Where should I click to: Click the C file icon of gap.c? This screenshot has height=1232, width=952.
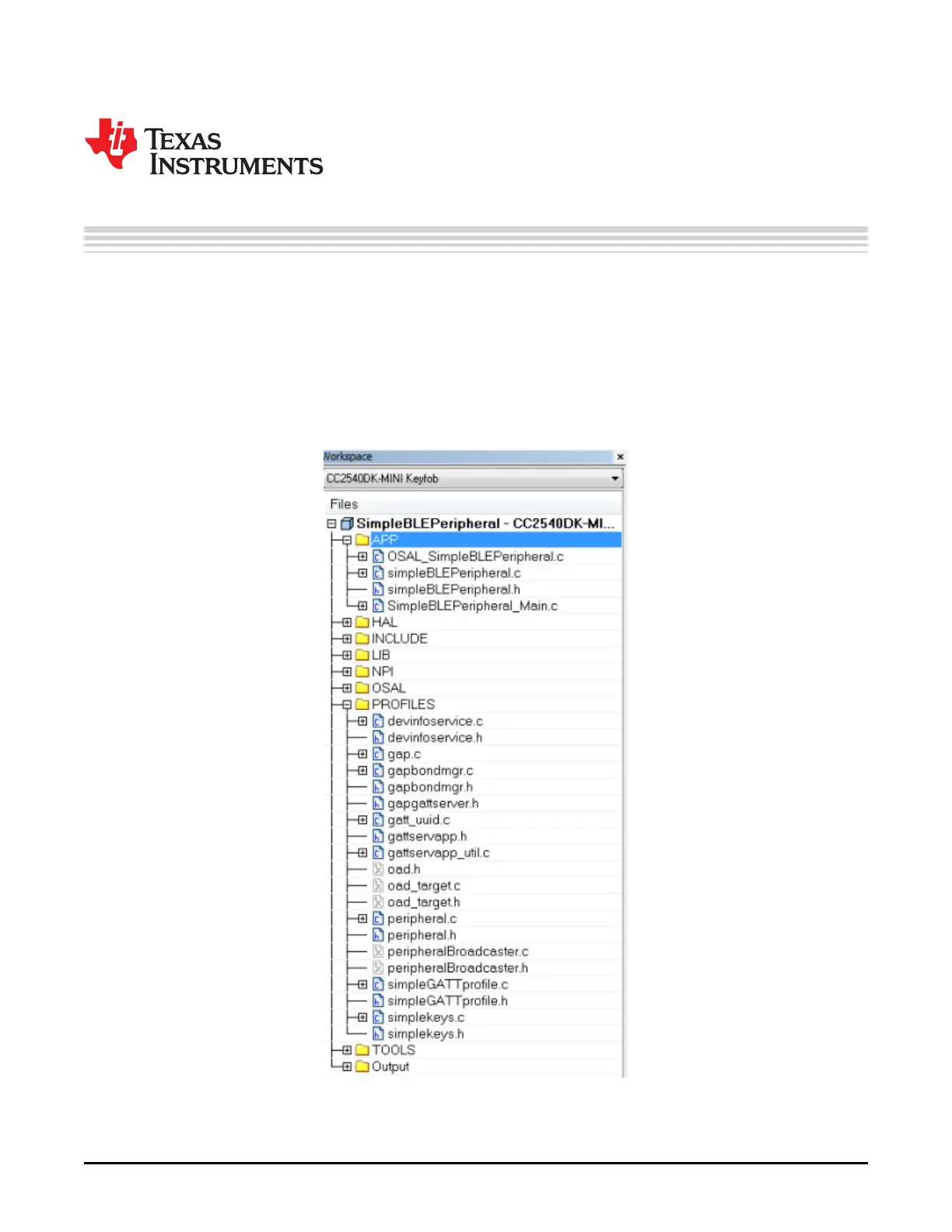click(378, 754)
